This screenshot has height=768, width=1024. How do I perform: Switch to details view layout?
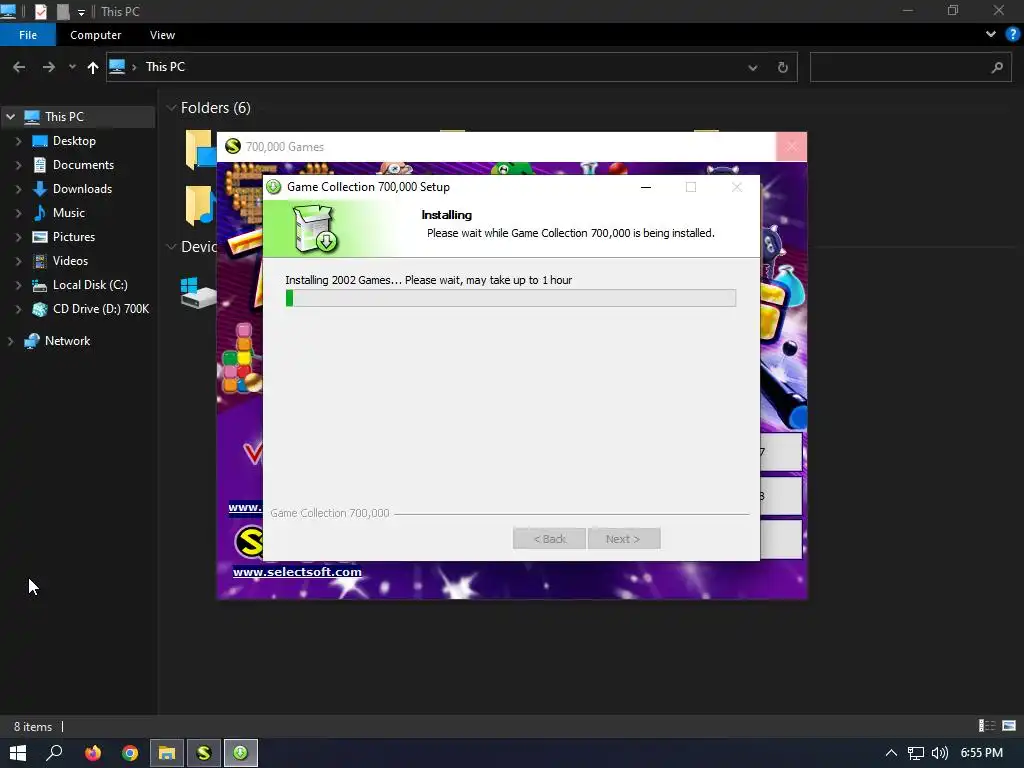pyautogui.click(x=987, y=726)
